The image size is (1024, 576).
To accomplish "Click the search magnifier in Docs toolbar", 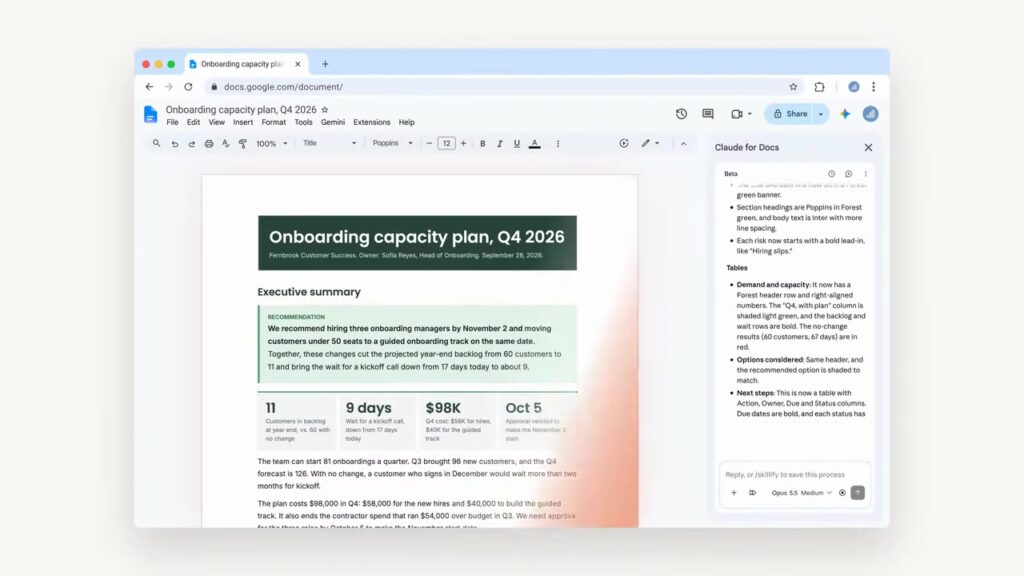I will coord(156,143).
